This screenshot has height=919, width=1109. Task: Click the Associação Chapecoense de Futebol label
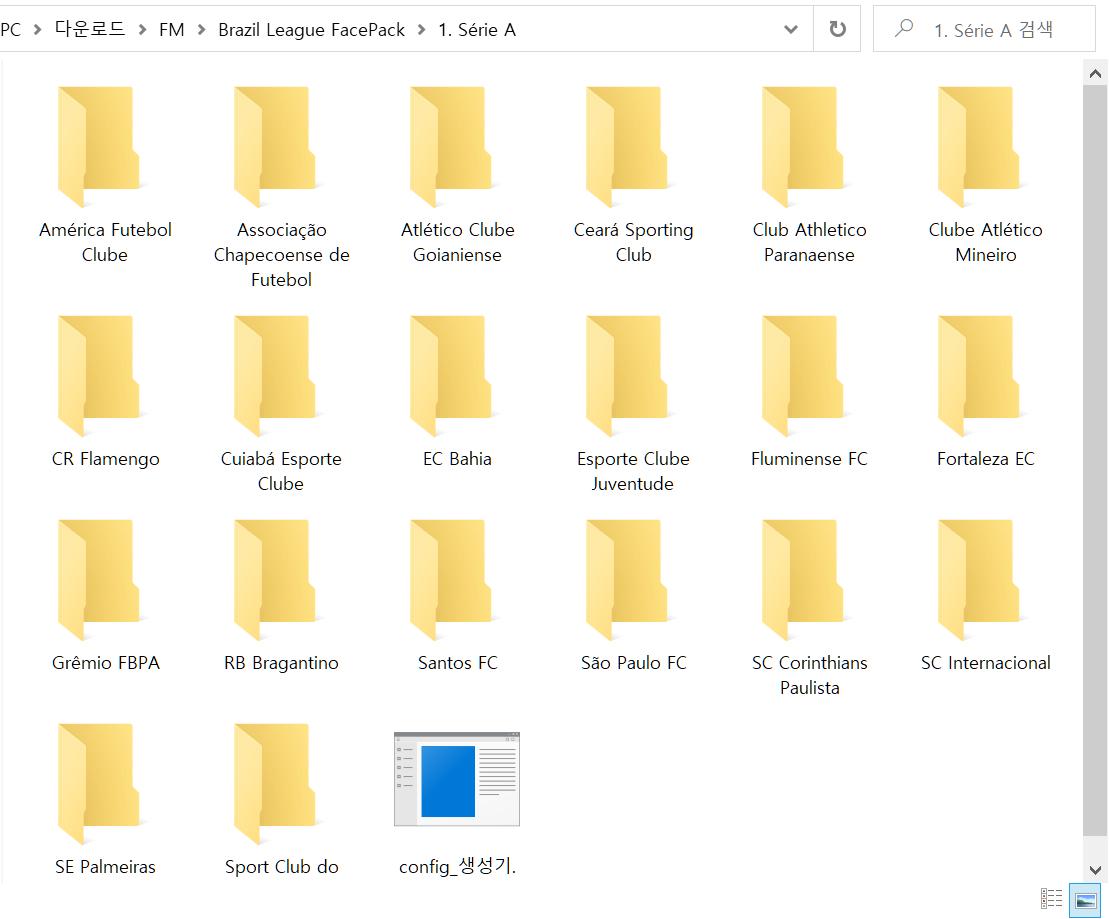[x=281, y=254]
